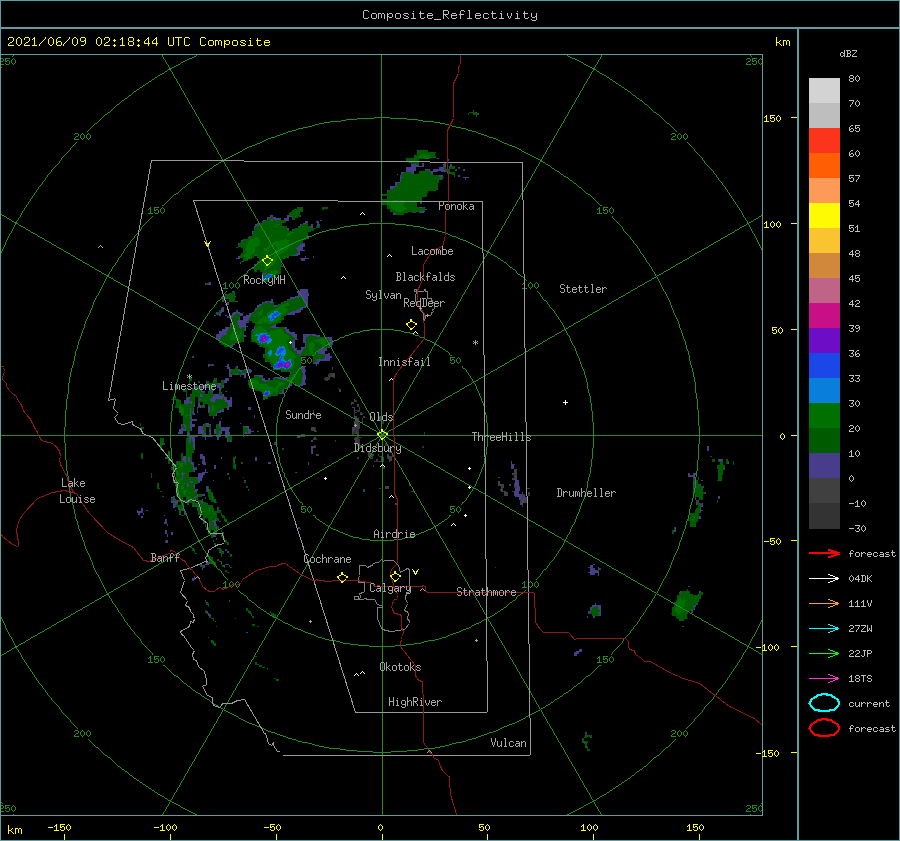Click the yellow diamond at the radar center near Olds
The height and width of the screenshot is (841, 900).
(x=382, y=435)
